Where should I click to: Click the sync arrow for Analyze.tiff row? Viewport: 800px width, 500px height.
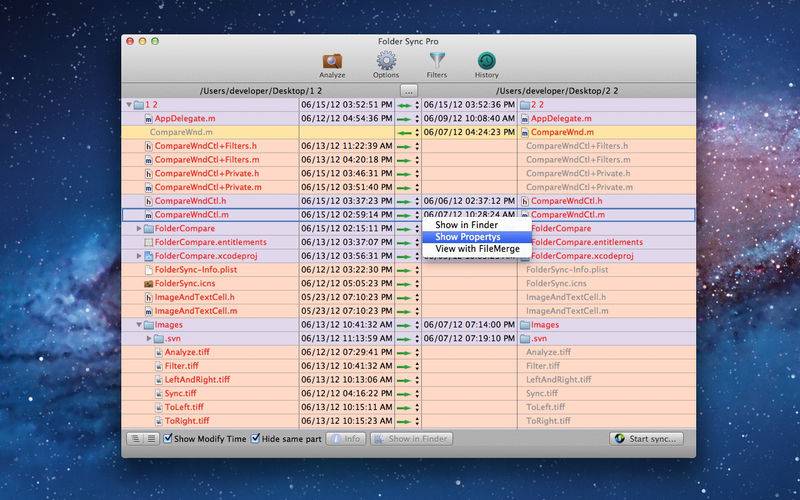point(404,353)
